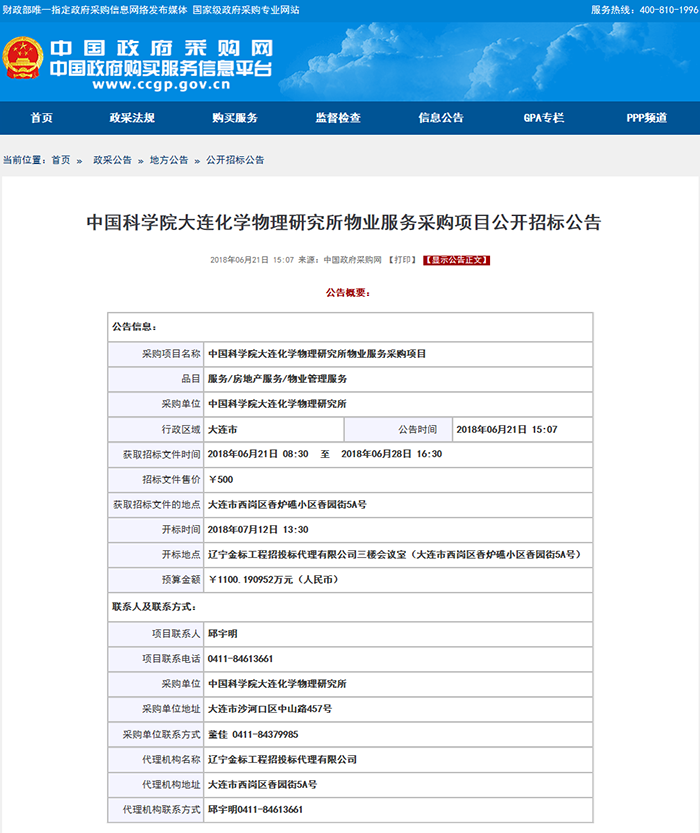This screenshot has height=833, width=700.
Task: Navigate to PPP频道 in the navigation bar
Action: click(646, 118)
